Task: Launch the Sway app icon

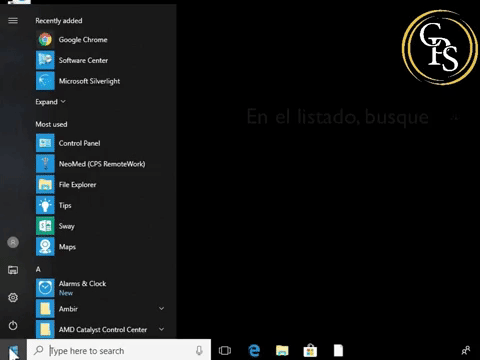Action: (x=45, y=226)
